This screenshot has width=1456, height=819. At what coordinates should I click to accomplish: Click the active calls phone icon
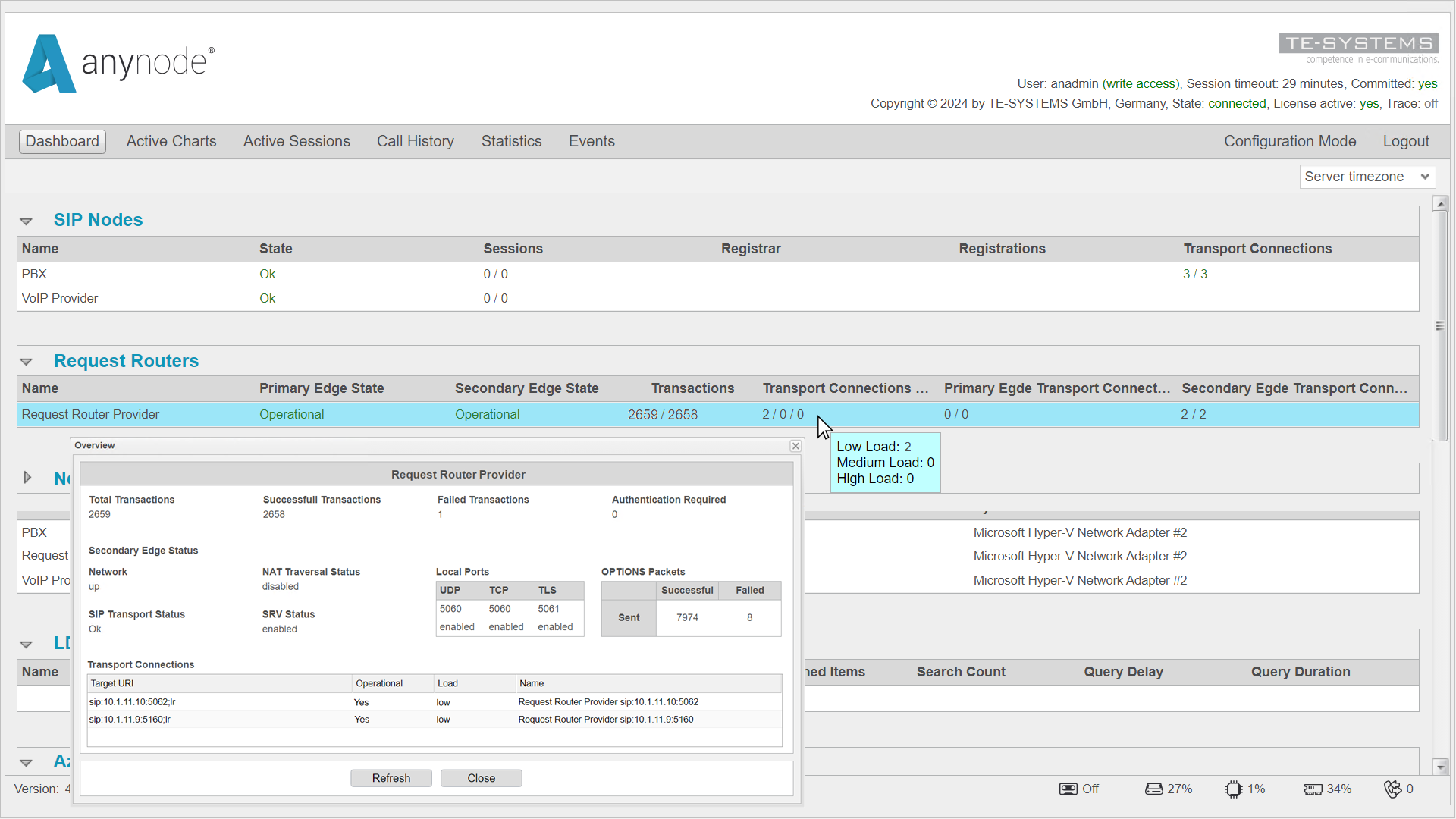click(x=1393, y=789)
